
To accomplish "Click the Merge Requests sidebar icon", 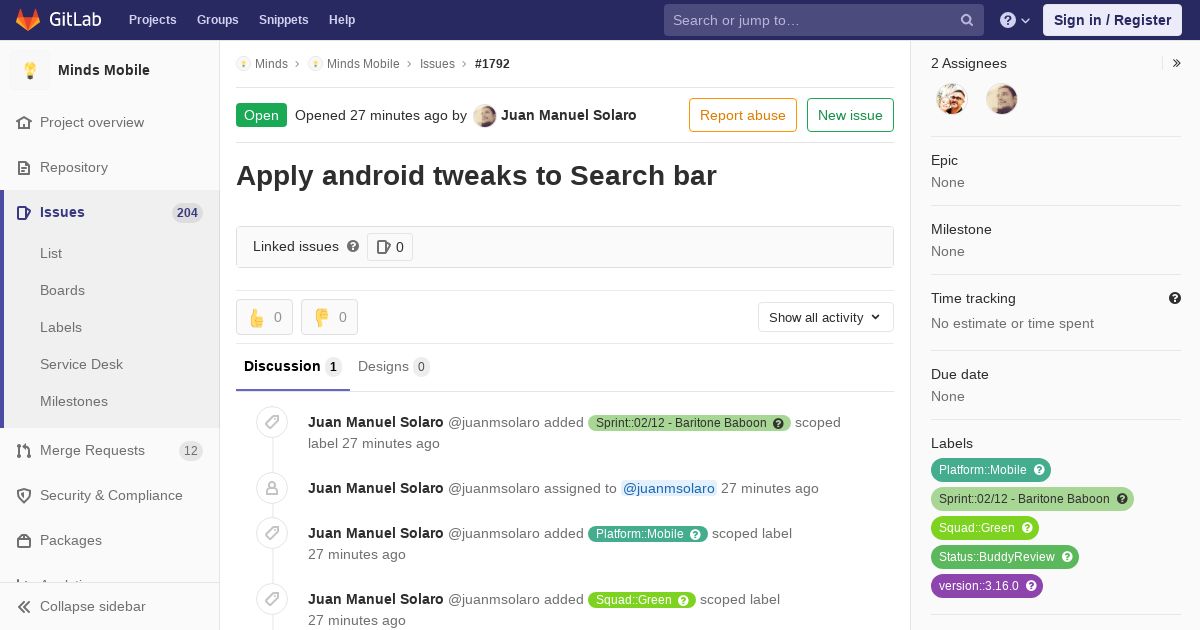I will pos(24,450).
